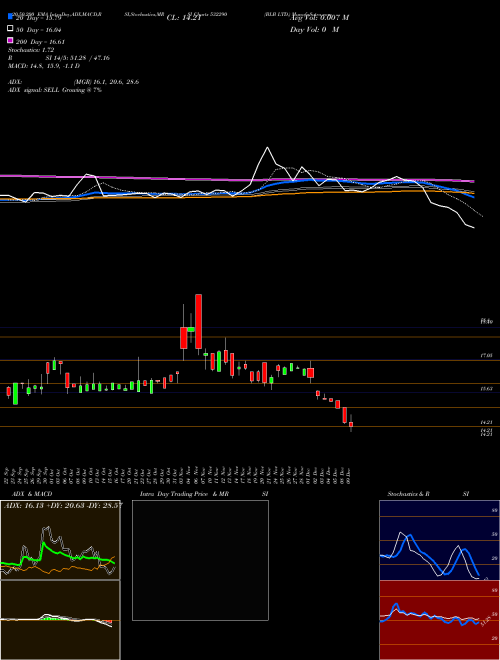The width and height of the screenshot is (500, 660).
Task: Open the red RSI chart panel
Action: [439, 620]
